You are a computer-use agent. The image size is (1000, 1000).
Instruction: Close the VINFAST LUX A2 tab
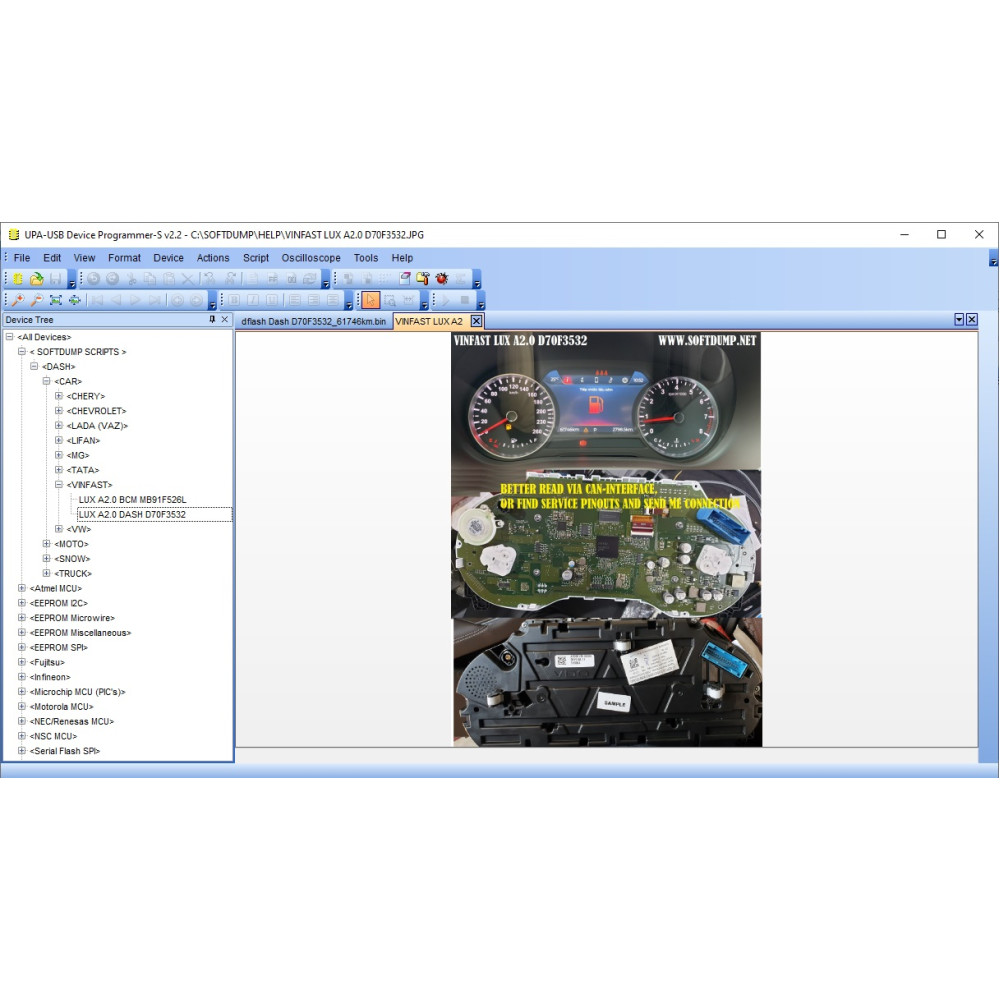(476, 321)
